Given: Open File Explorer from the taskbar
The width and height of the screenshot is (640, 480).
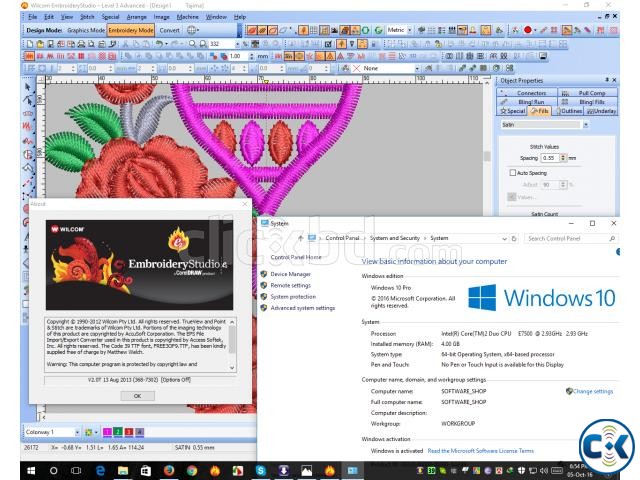Looking at the screenshot, I should click(123, 471).
